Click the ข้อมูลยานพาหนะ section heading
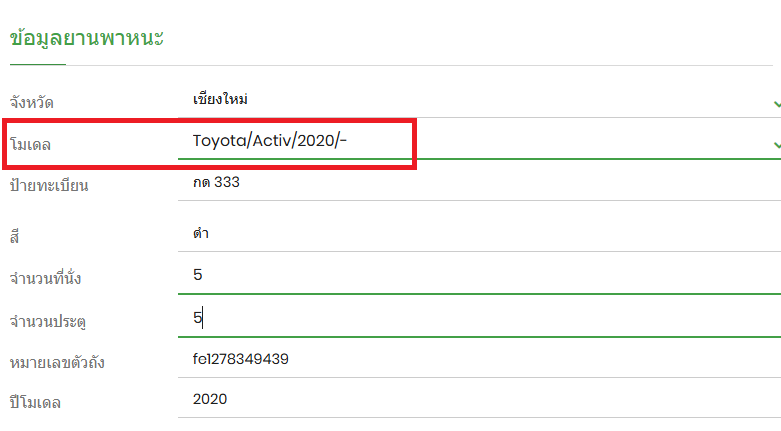Image resolution: width=781 pixels, height=431 pixels. (x=86, y=39)
